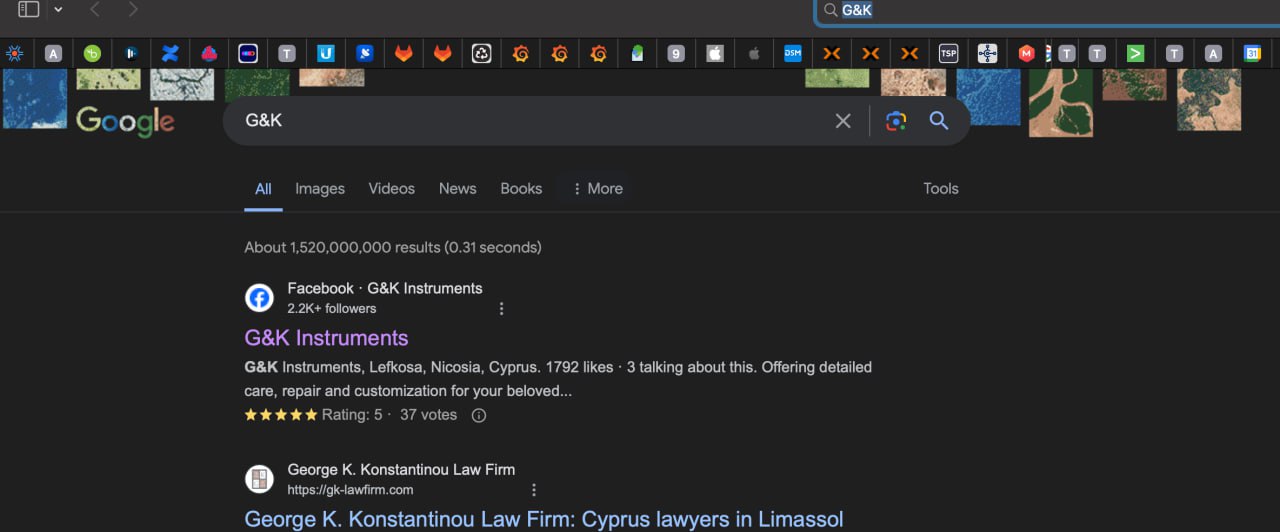The height and width of the screenshot is (532, 1280).
Task: Switch to the Images tab
Action: click(320, 189)
